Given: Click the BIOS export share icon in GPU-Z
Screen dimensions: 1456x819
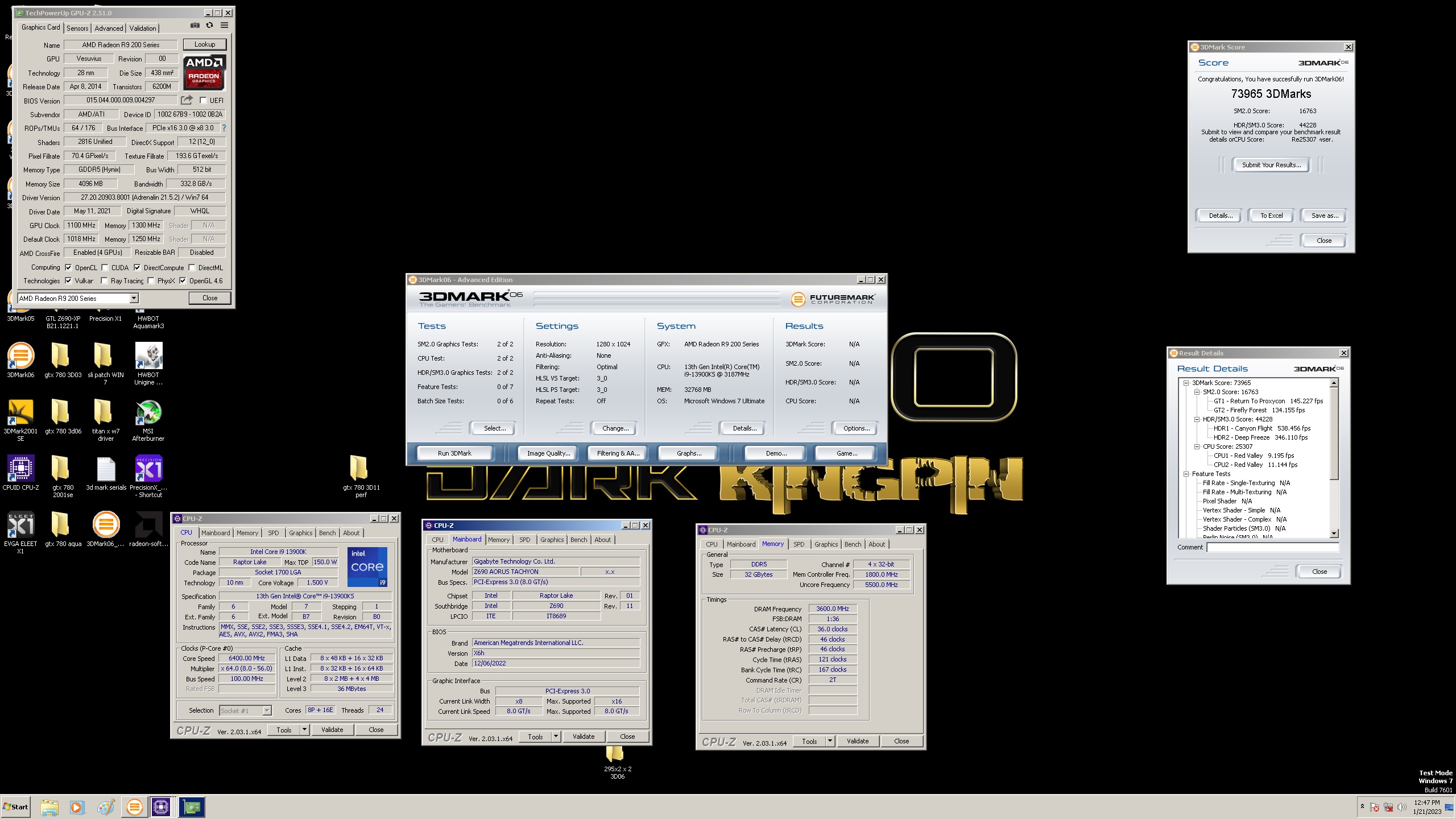Looking at the screenshot, I should click(187, 100).
